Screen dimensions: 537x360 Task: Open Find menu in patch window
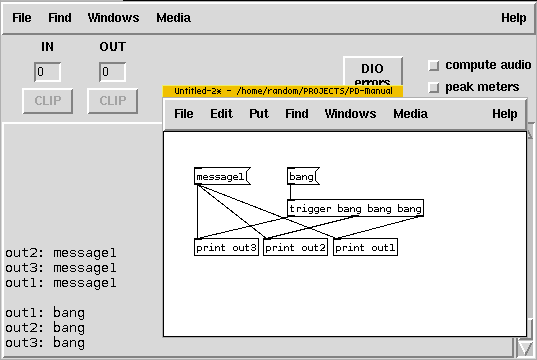point(297,114)
